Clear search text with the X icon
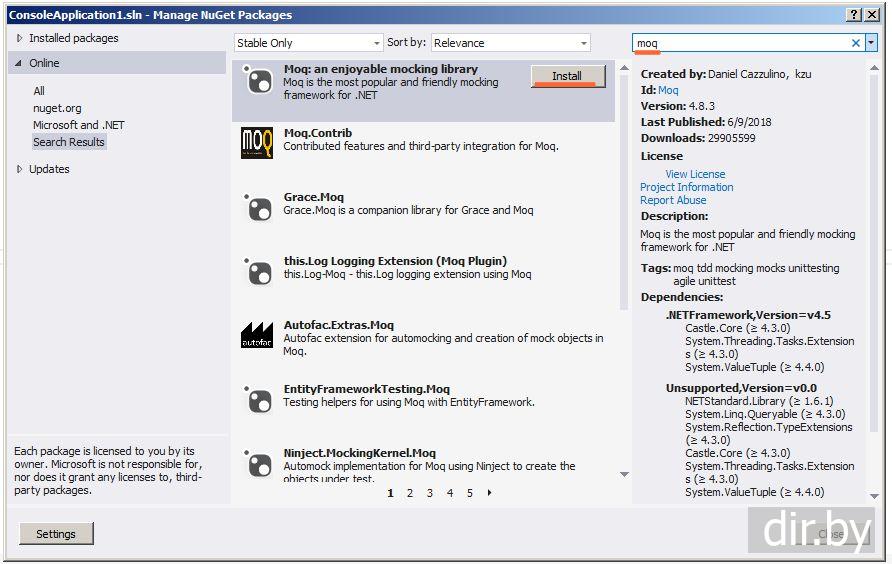 pyautogui.click(x=855, y=43)
